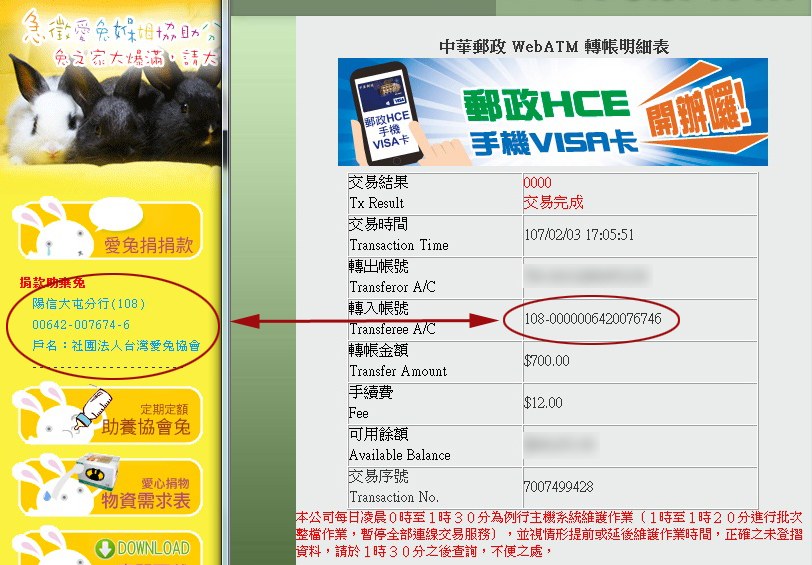The height and width of the screenshot is (565, 812).
Task: Click account number 00642-007674-6
Action: (x=81, y=325)
